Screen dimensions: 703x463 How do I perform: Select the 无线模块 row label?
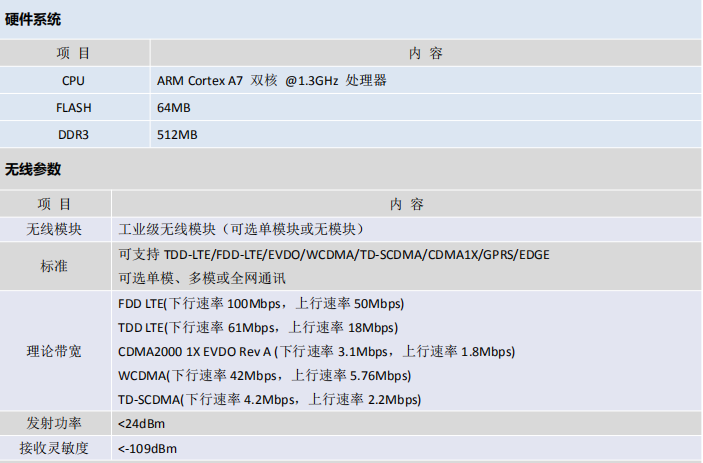[54, 228]
